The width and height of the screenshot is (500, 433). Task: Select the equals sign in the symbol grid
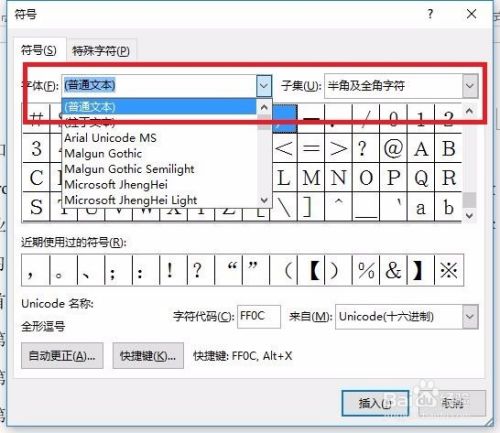pos(311,148)
